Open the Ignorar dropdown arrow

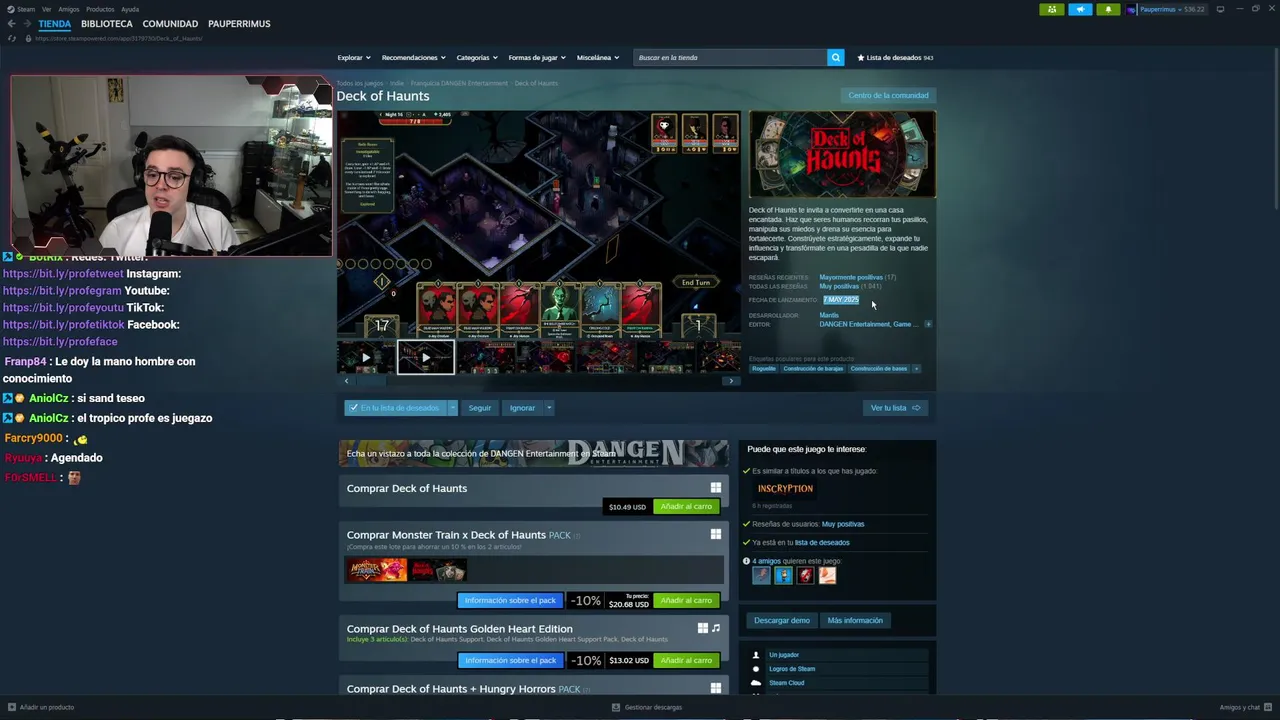coord(548,408)
